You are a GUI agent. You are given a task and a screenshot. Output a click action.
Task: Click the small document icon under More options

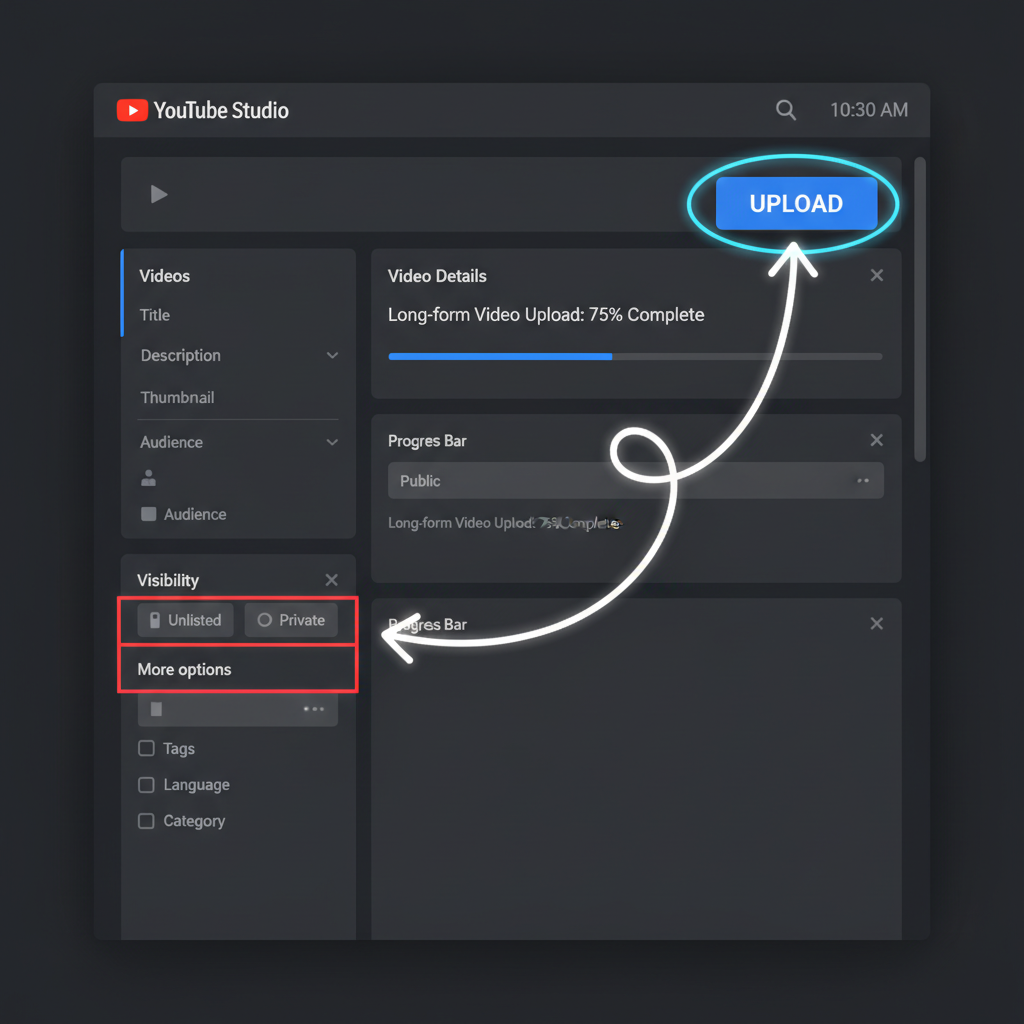pos(156,709)
